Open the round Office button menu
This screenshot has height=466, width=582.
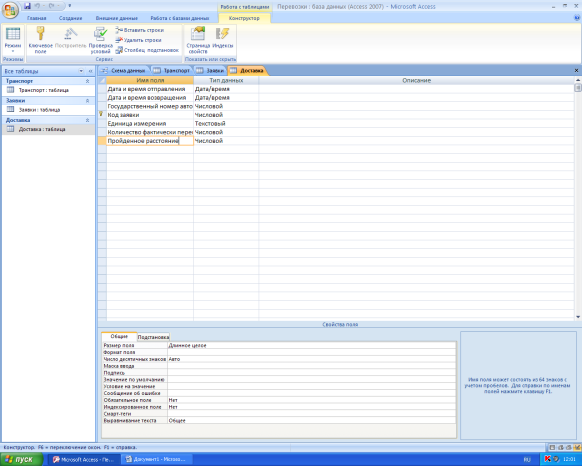point(10,10)
